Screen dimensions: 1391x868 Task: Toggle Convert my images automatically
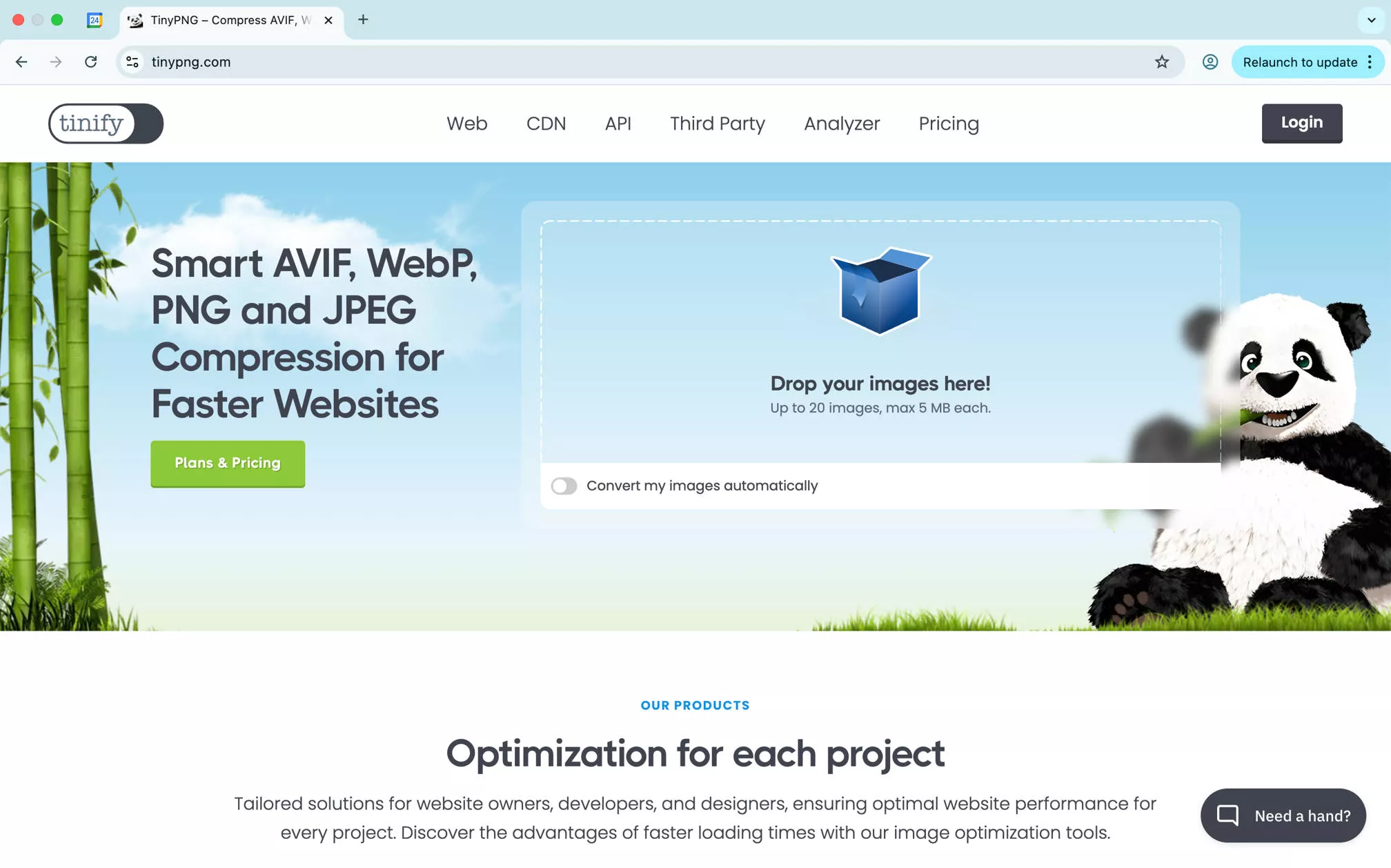(x=564, y=486)
